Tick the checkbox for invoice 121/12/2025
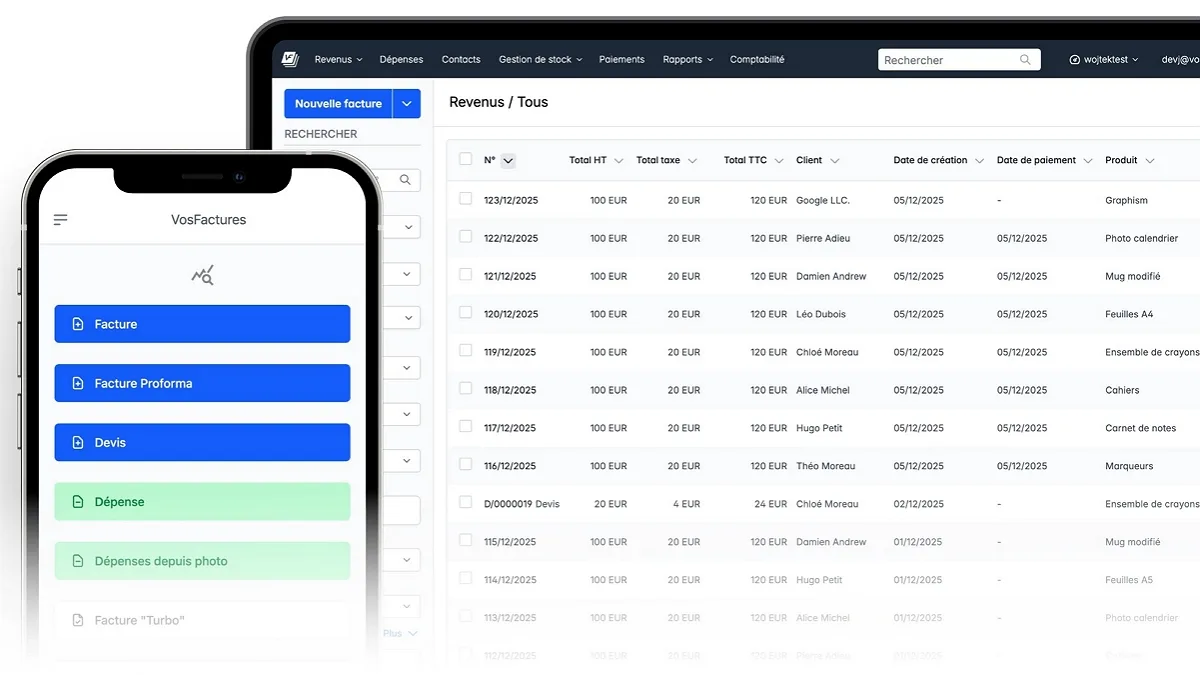 [x=465, y=275]
